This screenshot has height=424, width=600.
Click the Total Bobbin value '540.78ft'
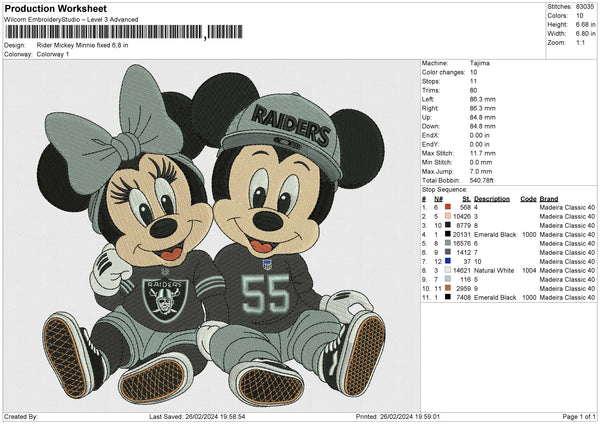pyautogui.click(x=482, y=180)
